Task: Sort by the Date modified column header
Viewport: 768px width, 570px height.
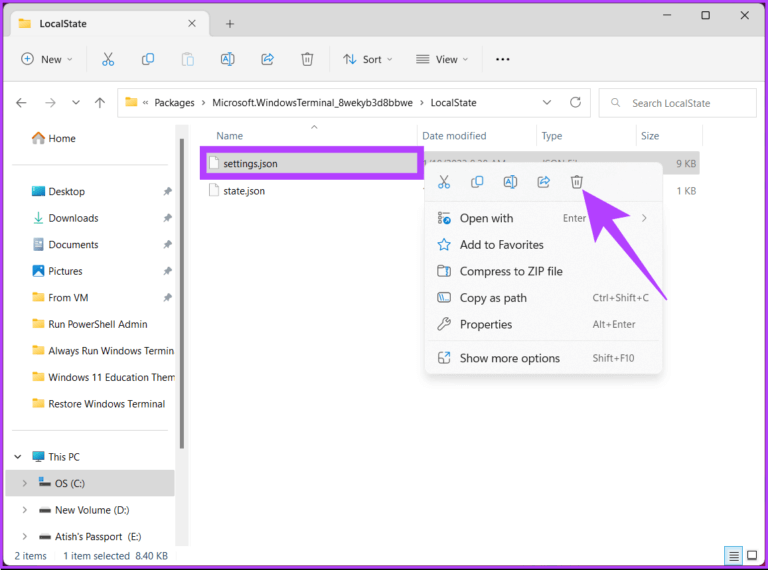Action: [454, 136]
